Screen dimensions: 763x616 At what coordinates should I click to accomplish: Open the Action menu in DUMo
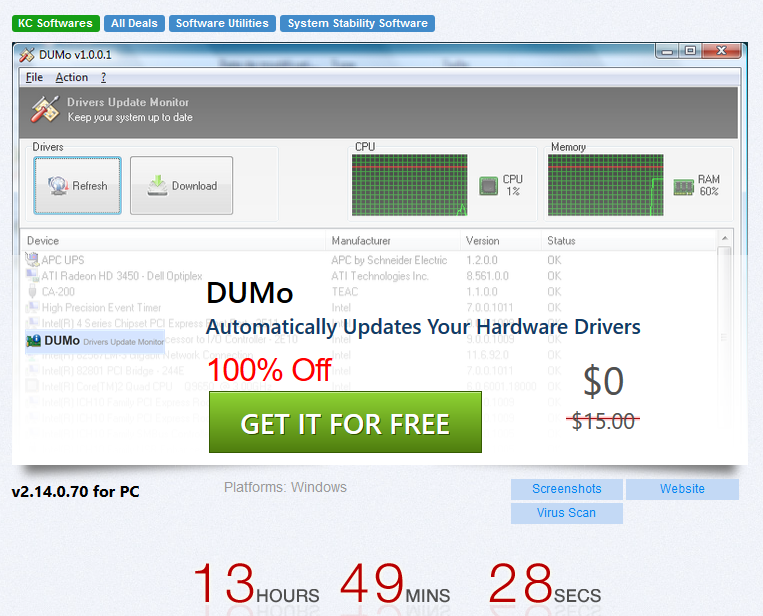pos(72,77)
